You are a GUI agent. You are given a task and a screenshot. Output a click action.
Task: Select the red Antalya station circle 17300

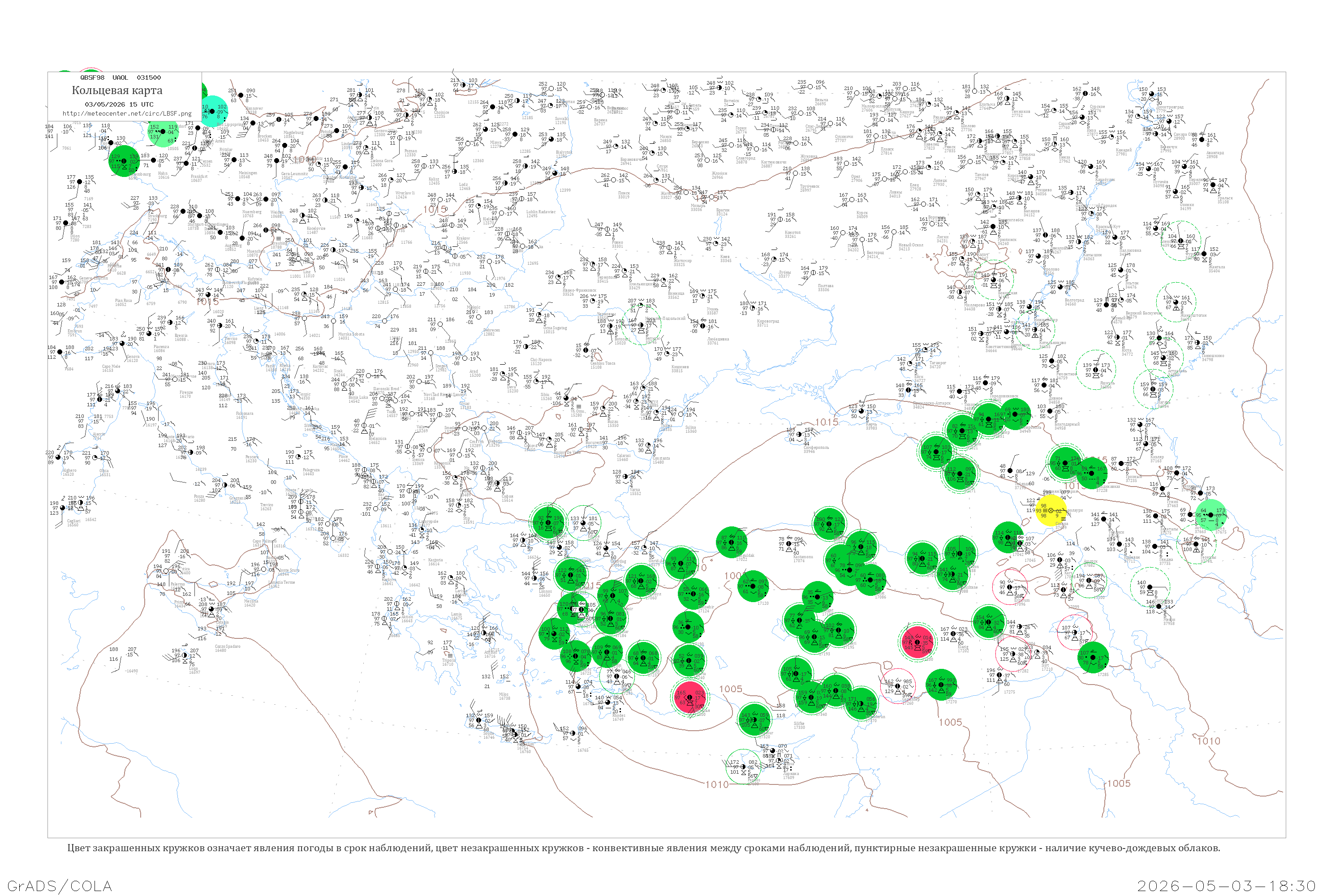(x=690, y=697)
